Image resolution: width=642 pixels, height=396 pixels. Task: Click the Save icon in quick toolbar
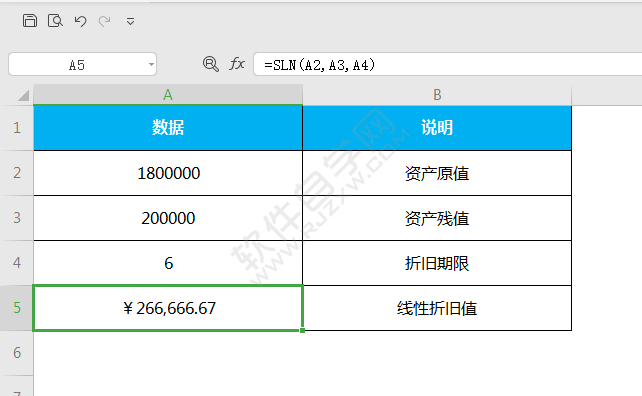tap(29, 20)
